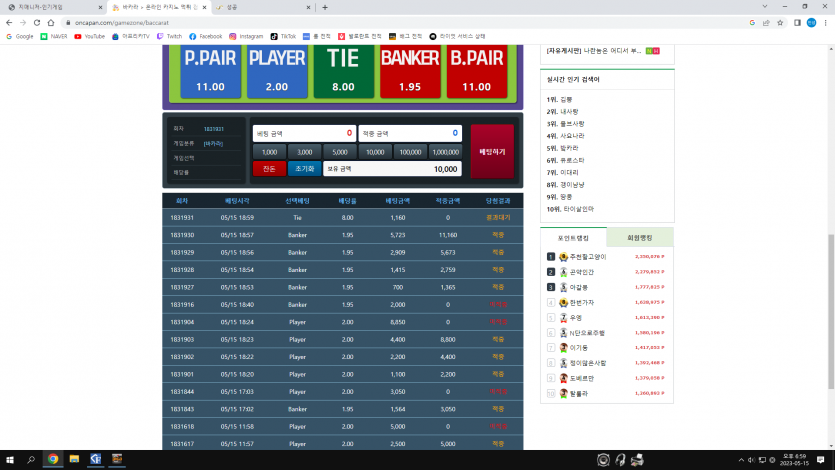Screen dimensions: 835x470
Task: Add the 10,000 chip amount
Action: point(375,152)
